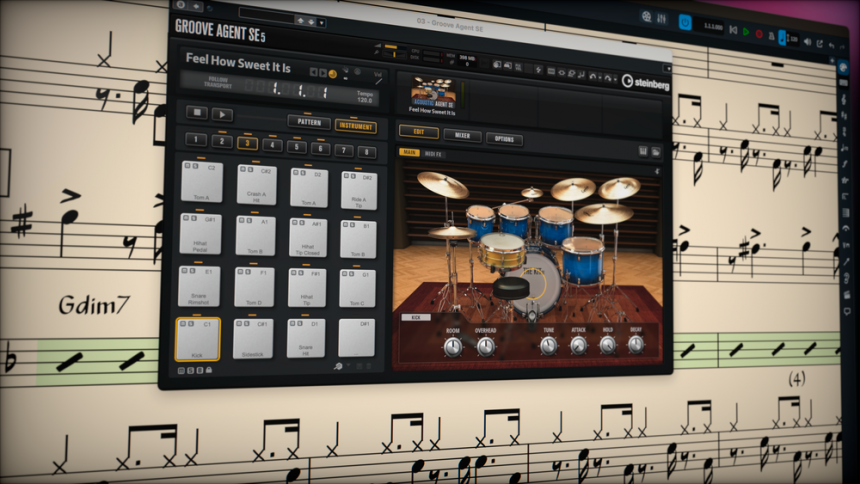Adjust the Room knob
860x484 pixels.
click(452, 347)
